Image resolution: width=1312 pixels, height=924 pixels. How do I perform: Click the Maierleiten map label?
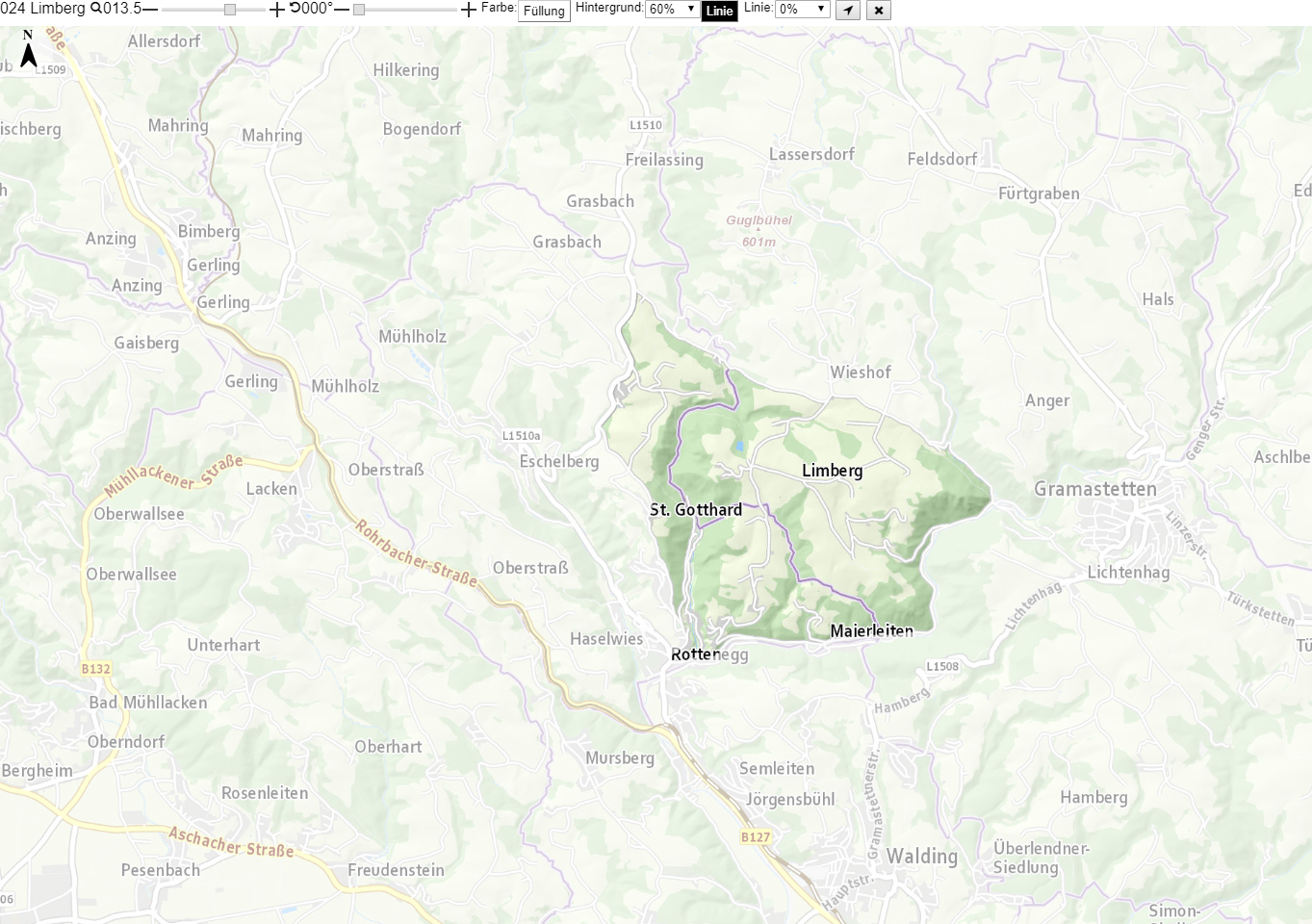pyautogui.click(x=872, y=630)
